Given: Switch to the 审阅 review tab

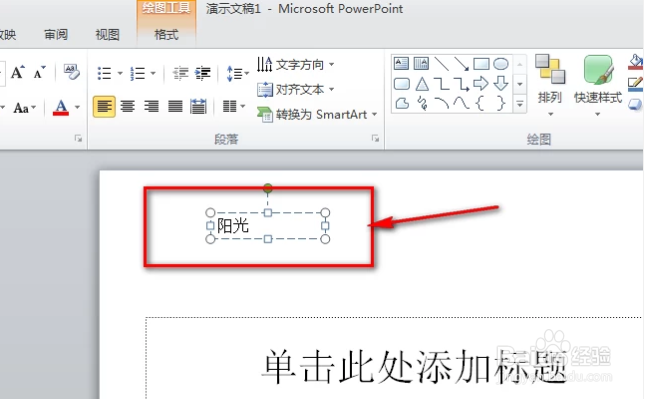Looking at the screenshot, I should pyautogui.click(x=56, y=35).
